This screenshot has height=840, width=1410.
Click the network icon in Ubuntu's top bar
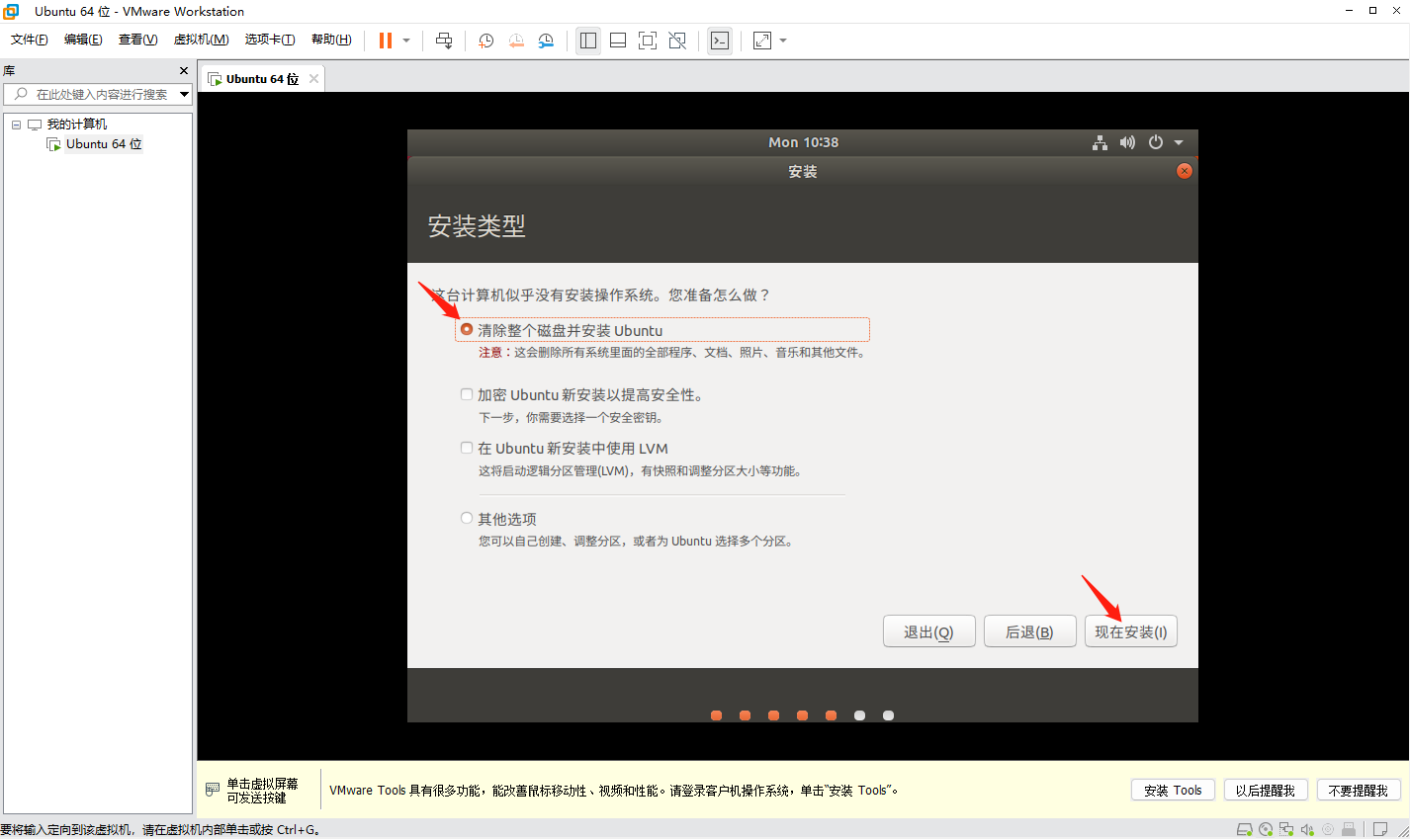pyautogui.click(x=1100, y=142)
